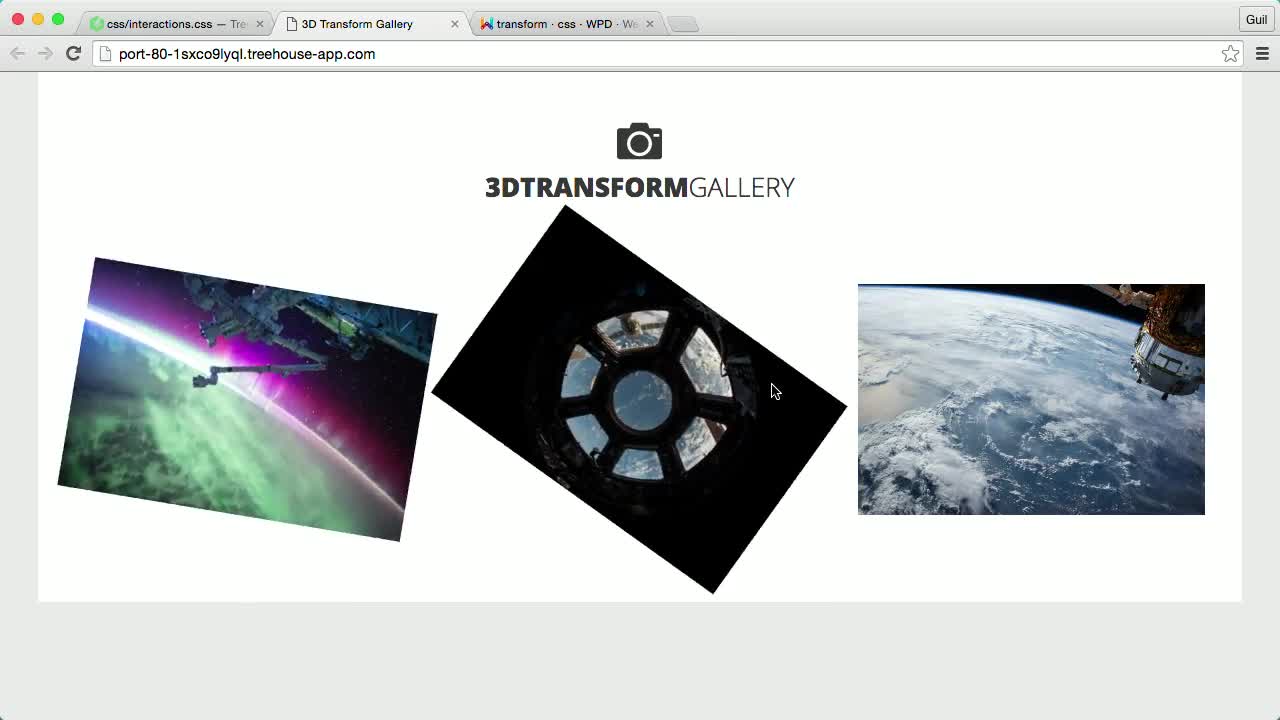Click the tilted aurora photo on the left
1280x720 pixels.
click(x=248, y=398)
